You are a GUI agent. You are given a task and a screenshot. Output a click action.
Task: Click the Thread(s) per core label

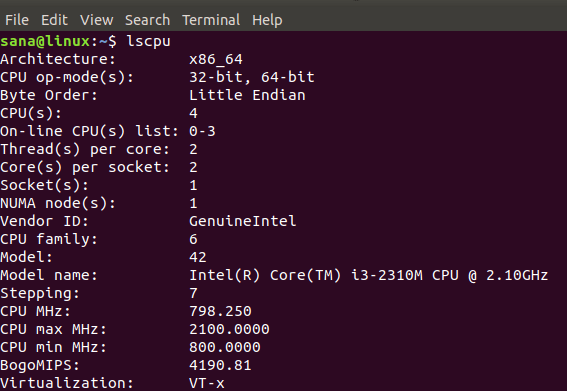click(x=85, y=149)
